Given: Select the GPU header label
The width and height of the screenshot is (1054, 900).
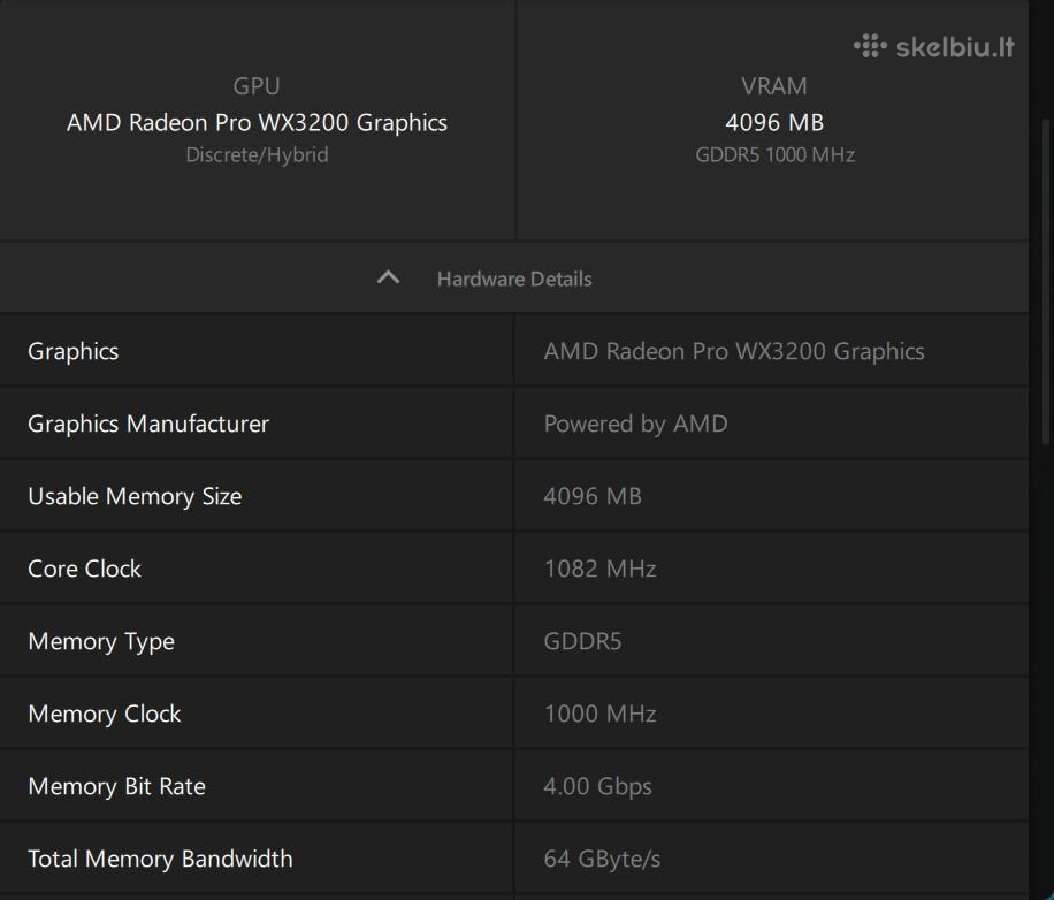Looking at the screenshot, I should 257,86.
